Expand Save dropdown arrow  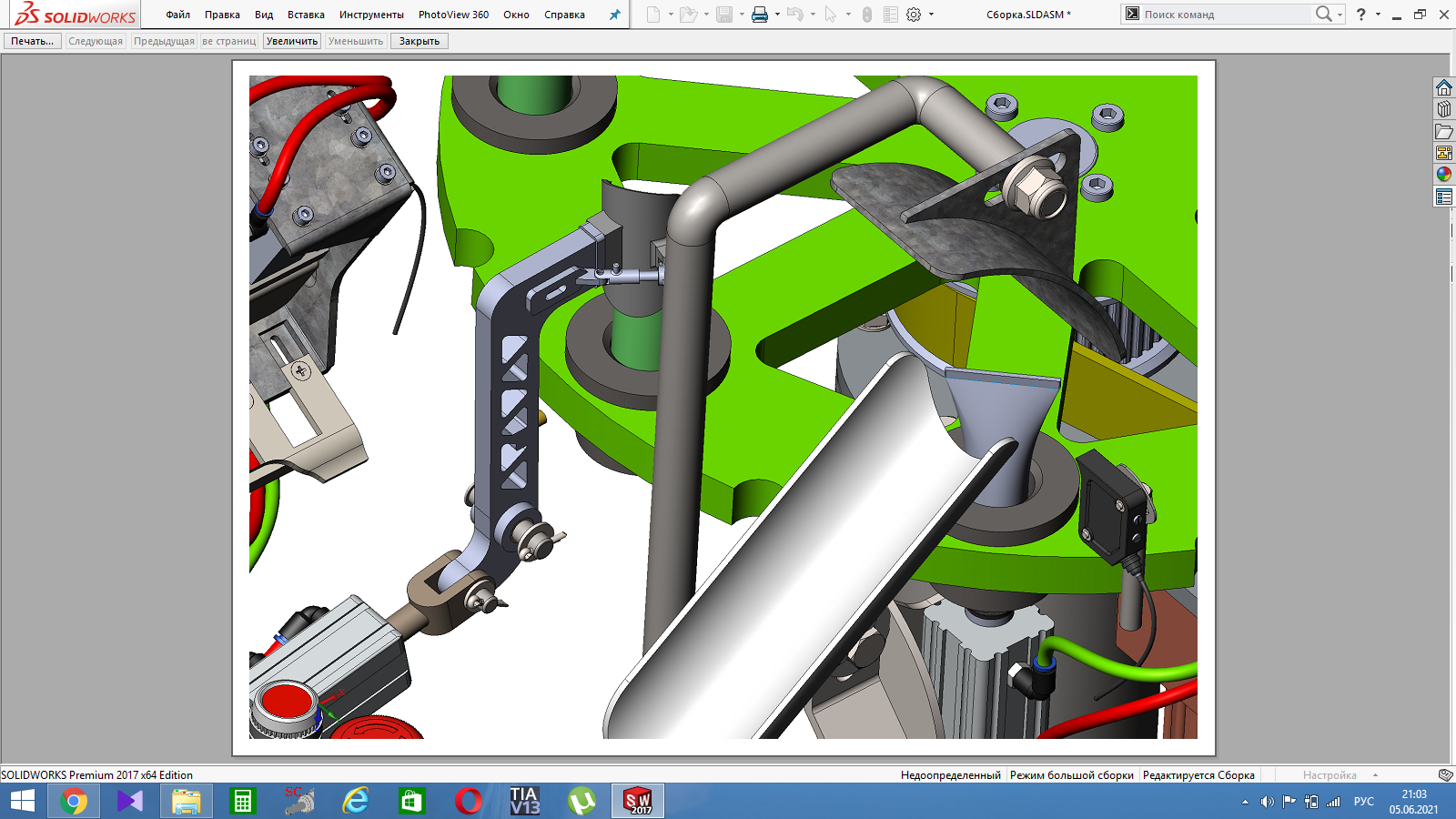[742, 15]
